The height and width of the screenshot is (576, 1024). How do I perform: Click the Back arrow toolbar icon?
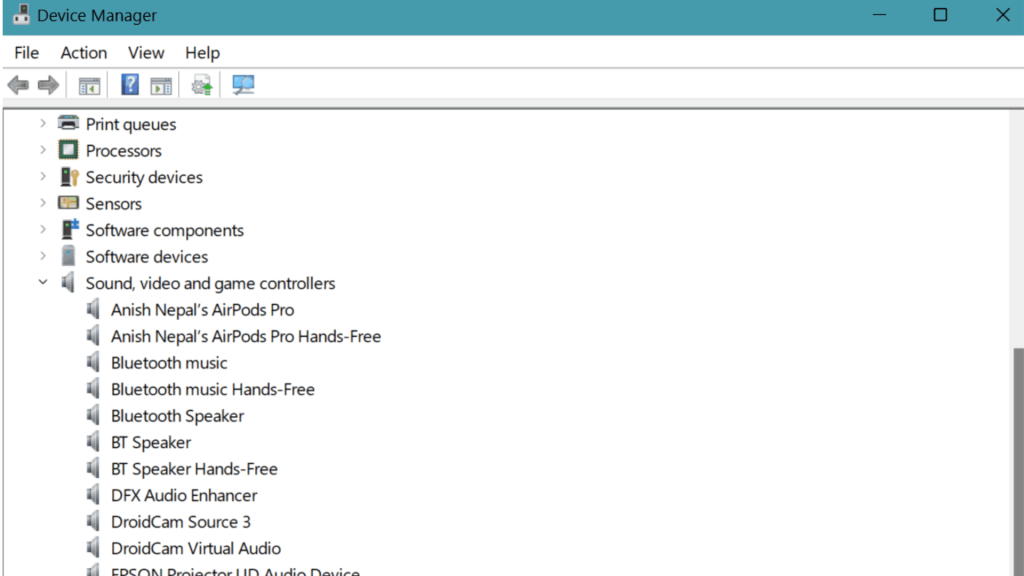[18, 85]
